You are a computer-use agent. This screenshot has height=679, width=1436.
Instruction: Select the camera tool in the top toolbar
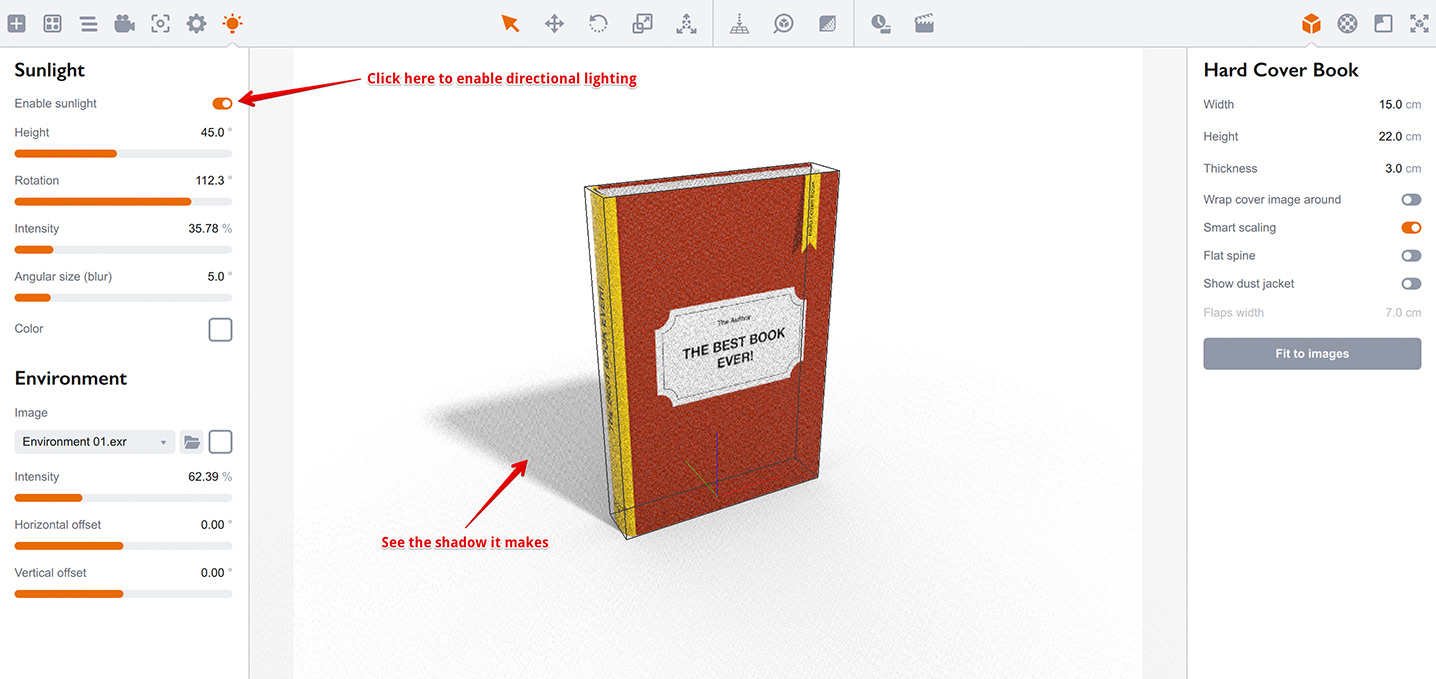pos(124,22)
